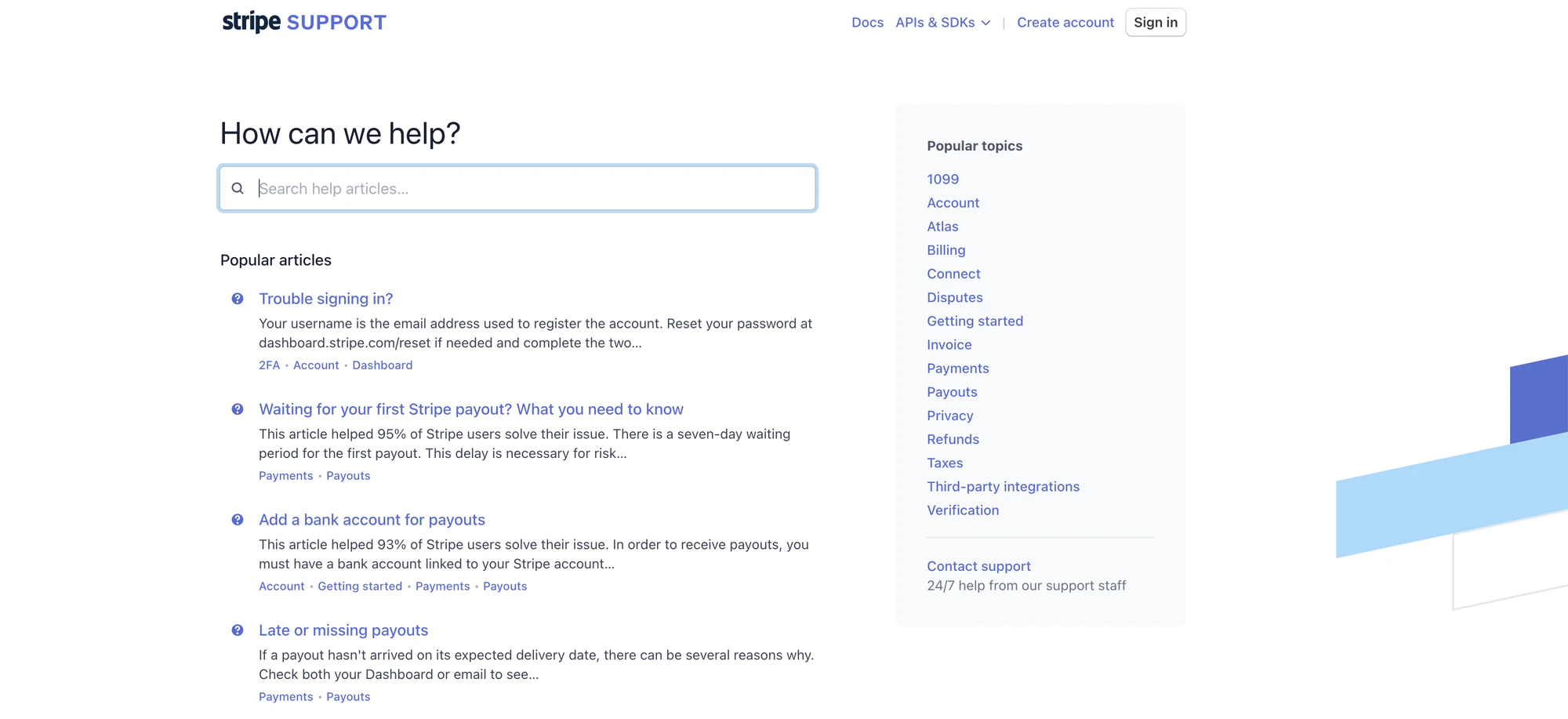The image size is (1568, 719).
Task: Click question icon beside Late or missing payouts
Action: (x=238, y=630)
